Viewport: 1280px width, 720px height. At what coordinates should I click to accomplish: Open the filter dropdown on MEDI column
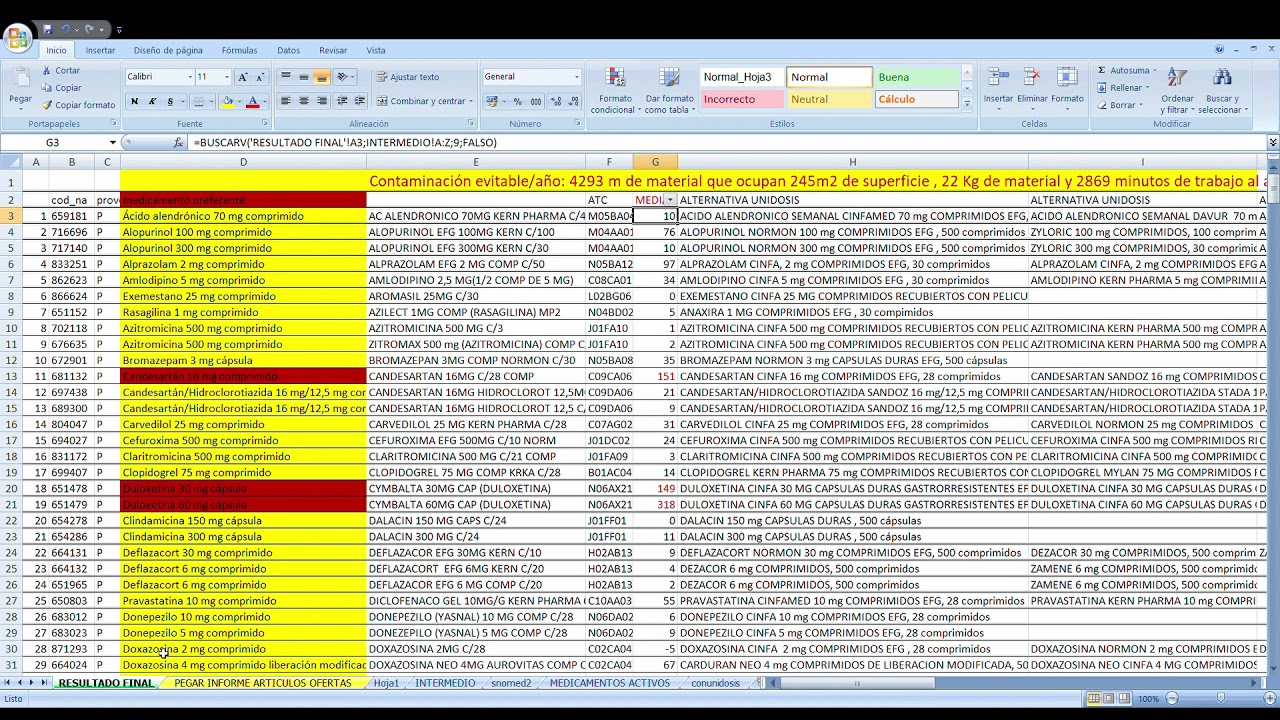pyautogui.click(x=671, y=200)
